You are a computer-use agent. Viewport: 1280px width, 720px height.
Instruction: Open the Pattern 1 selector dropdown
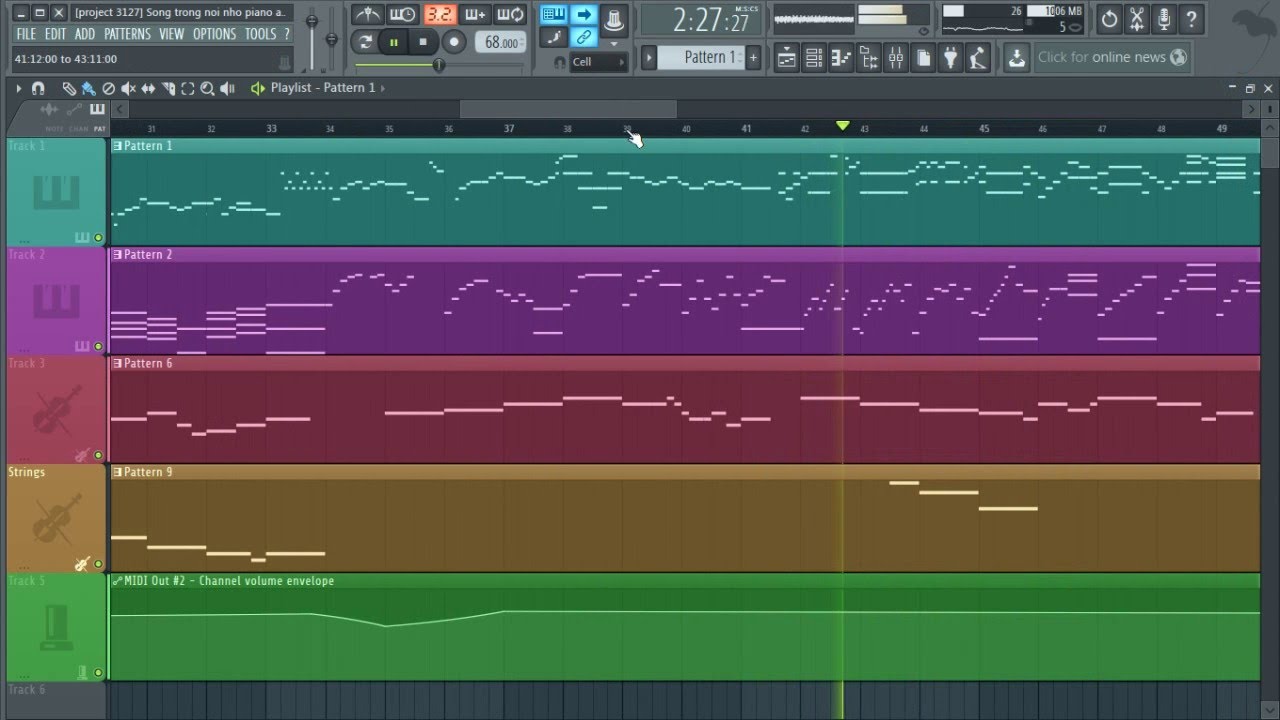[x=701, y=57]
